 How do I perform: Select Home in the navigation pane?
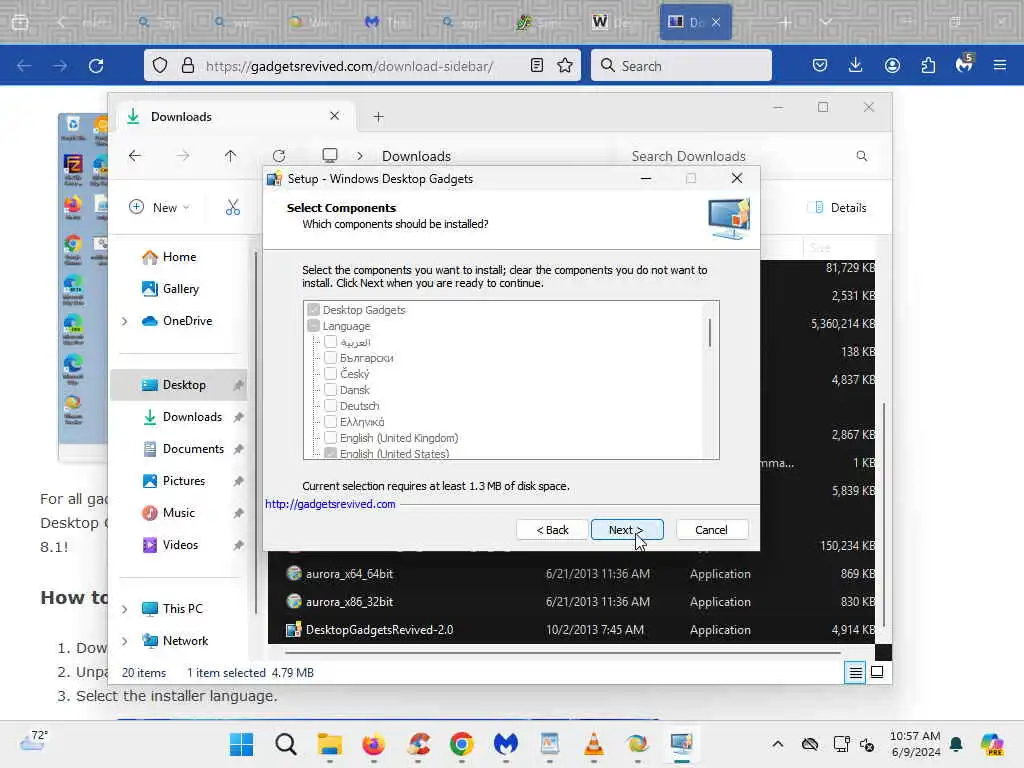pos(180,257)
